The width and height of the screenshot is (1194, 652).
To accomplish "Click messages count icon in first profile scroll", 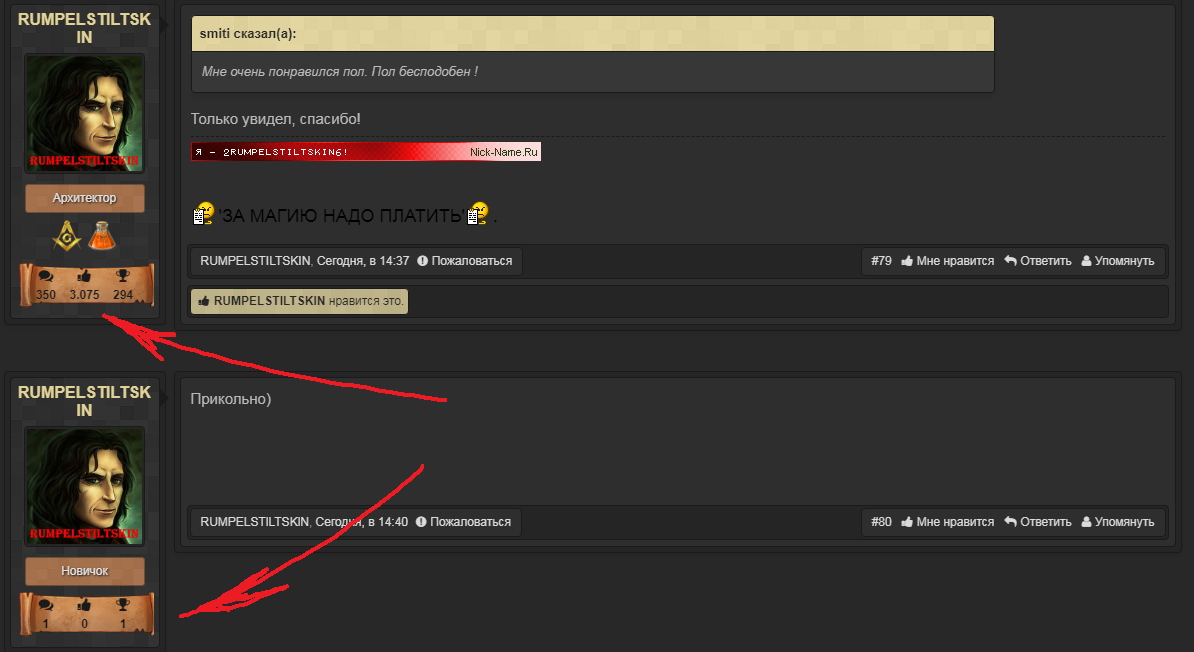I will coord(46,276).
